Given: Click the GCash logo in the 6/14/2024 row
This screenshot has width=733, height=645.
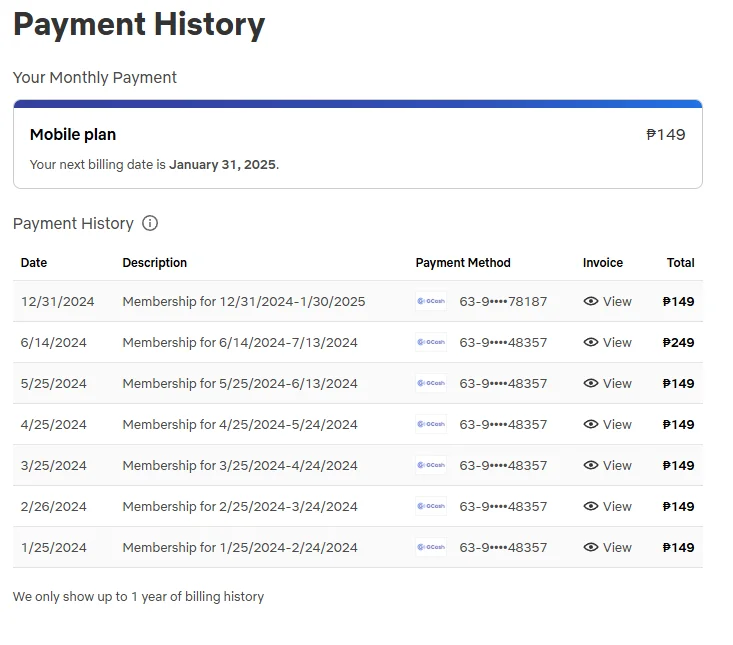Looking at the screenshot, I should tap(431, 343).
